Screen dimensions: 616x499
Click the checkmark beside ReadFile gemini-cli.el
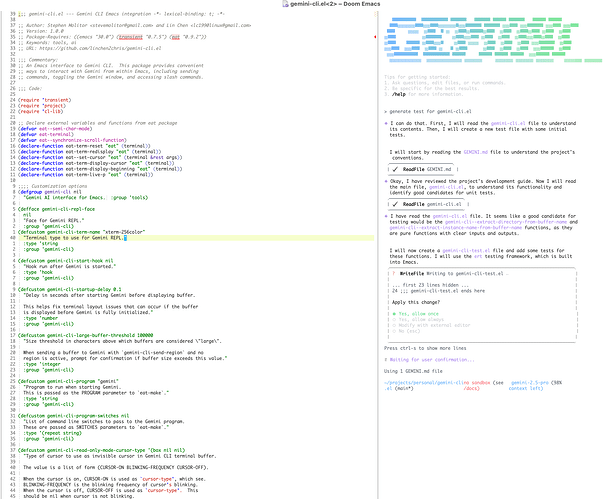[x=395, y=204]
